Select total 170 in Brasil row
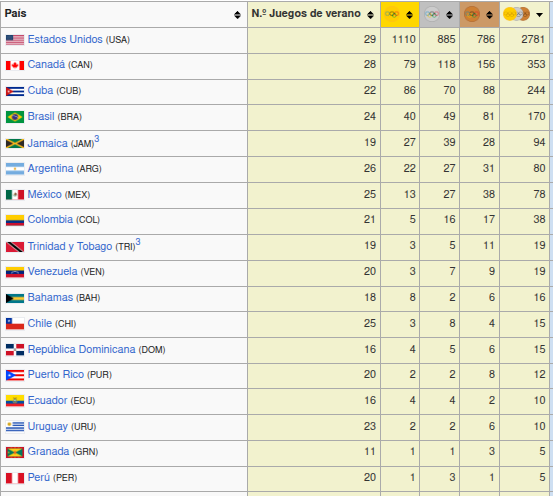 [536, 116]
